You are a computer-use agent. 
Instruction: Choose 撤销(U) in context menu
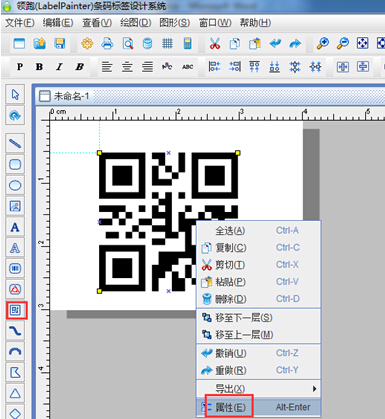tap(258, 353)
